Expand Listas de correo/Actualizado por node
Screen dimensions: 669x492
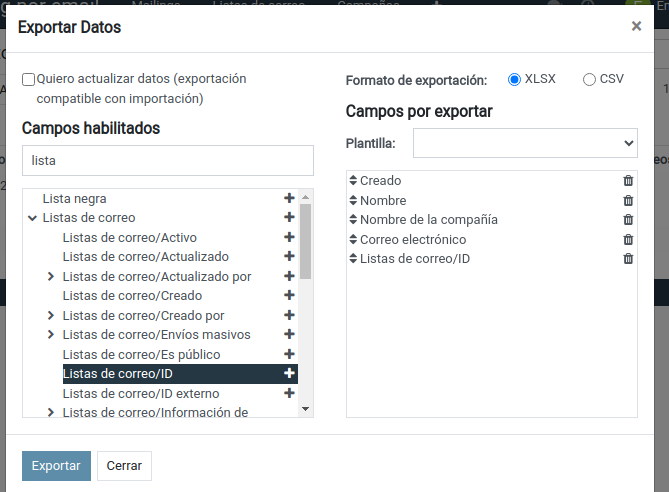(x=51, y=276)
